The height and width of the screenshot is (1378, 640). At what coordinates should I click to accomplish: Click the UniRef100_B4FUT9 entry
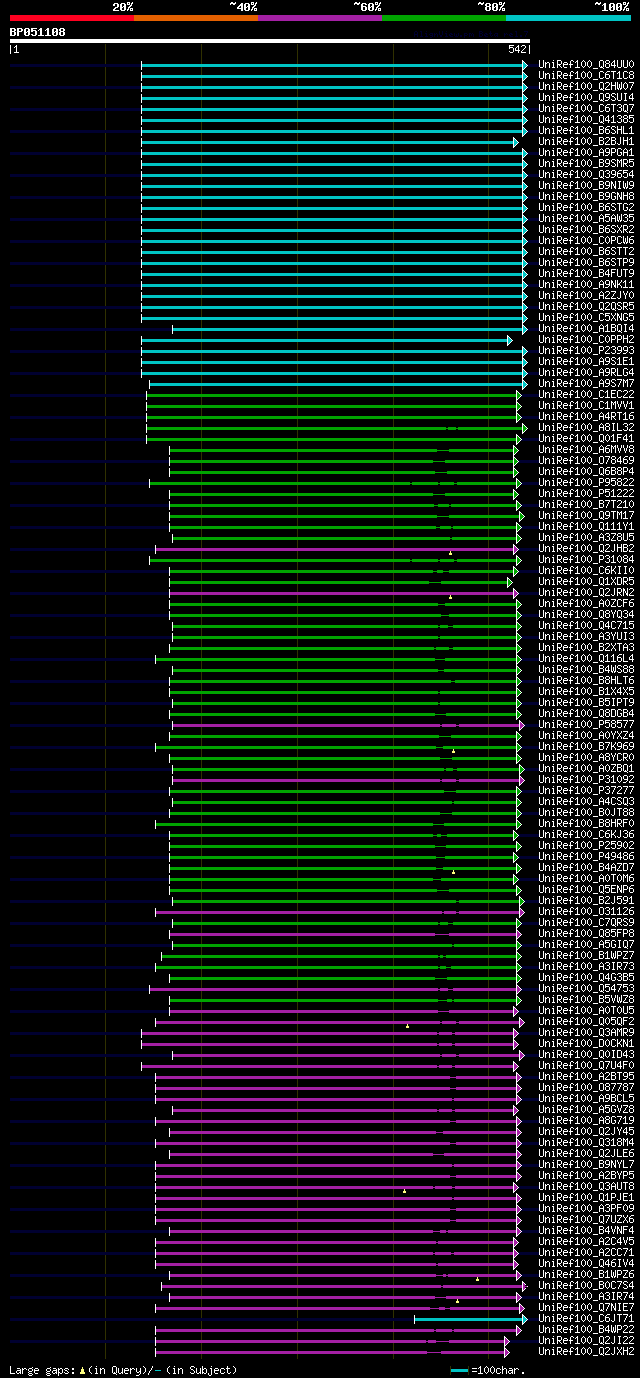[x=586, y=273]
